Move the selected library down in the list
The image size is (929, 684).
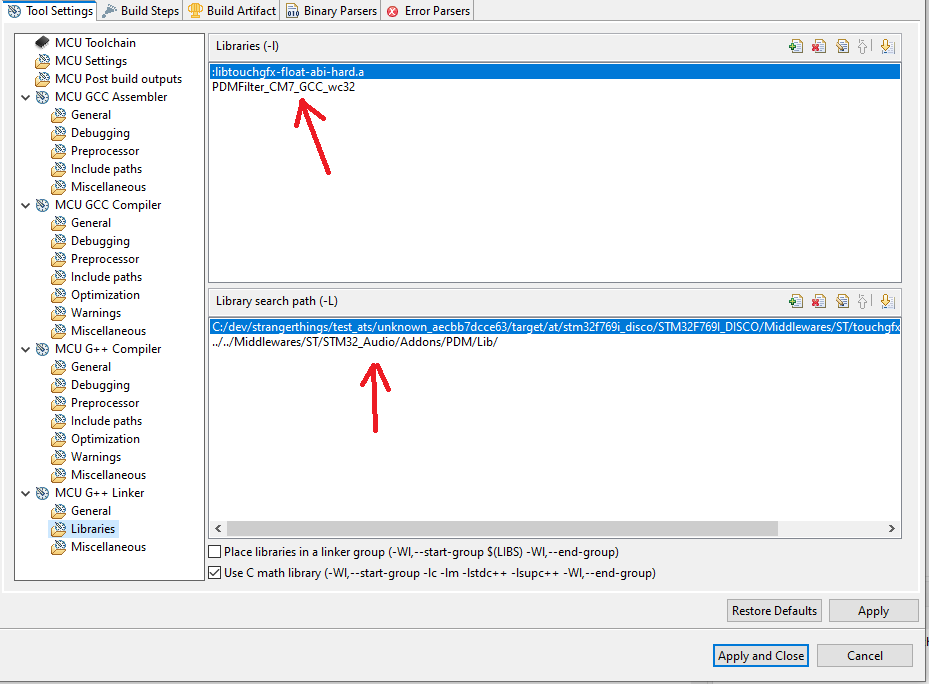point(886,46)
